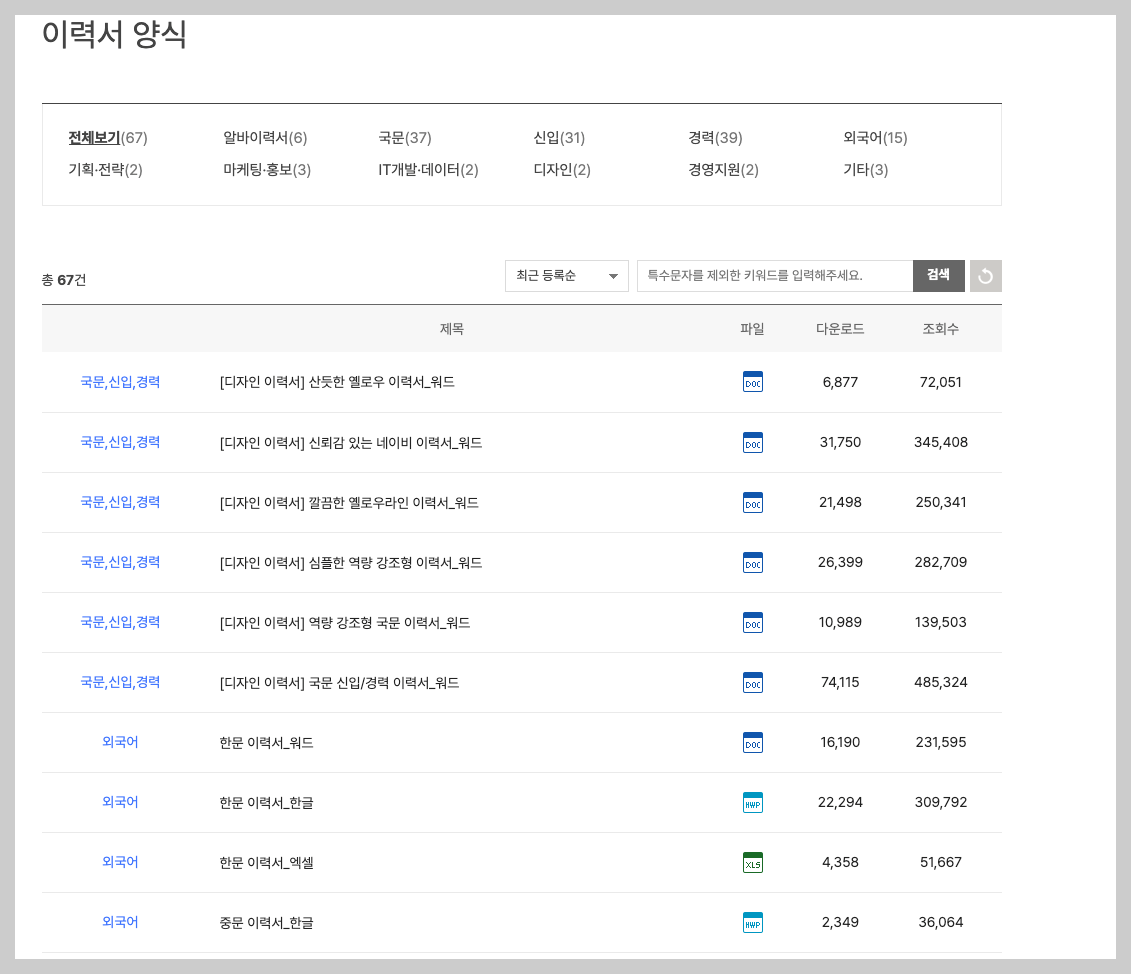Select the 알바이력서(6) filter tab
This screenshot has height=974, width=1131.
pos(264,138)
